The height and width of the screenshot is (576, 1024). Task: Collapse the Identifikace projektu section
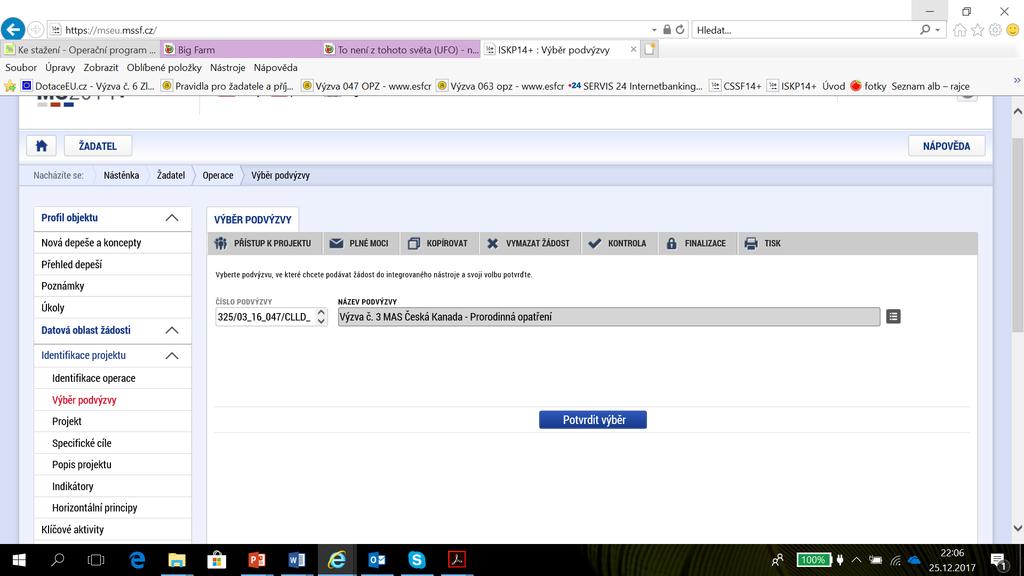tap(172, 356)
